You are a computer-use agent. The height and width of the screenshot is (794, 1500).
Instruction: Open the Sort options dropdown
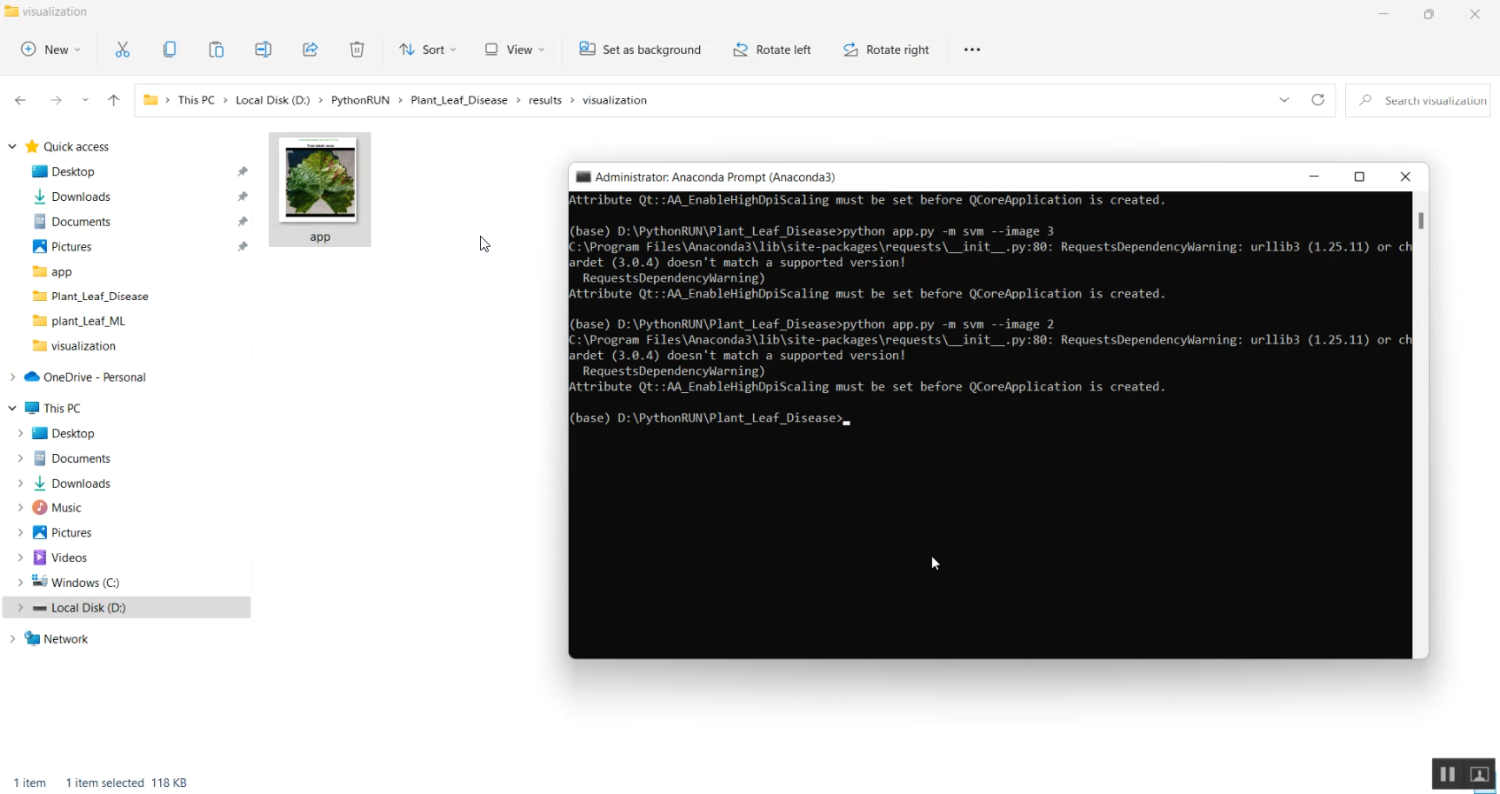(428, 49)
